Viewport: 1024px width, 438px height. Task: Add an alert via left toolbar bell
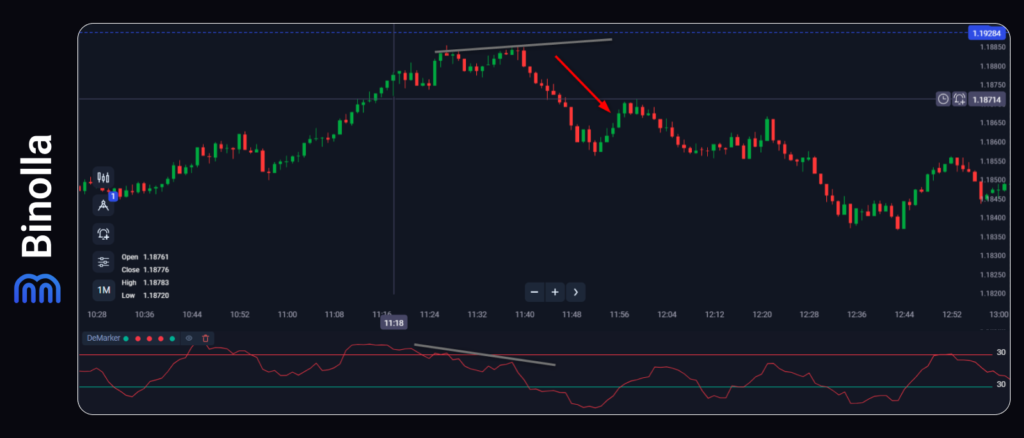[103, 234]
